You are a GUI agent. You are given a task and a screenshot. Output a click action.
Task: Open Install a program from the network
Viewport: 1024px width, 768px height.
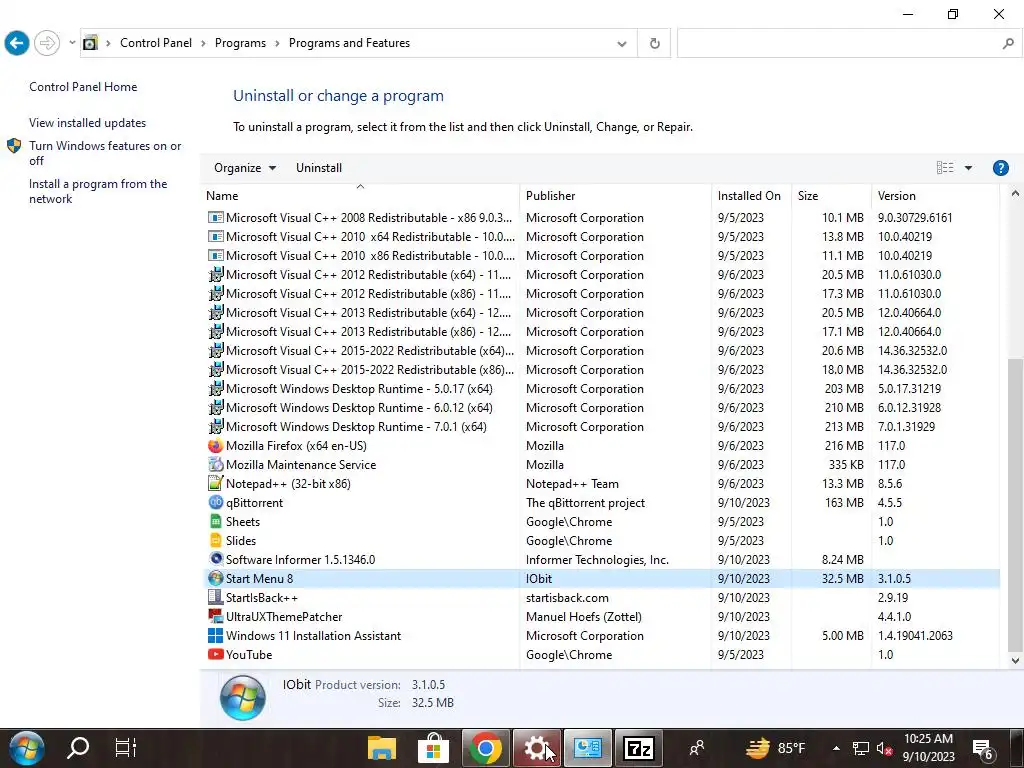click(x=98, y=191)
